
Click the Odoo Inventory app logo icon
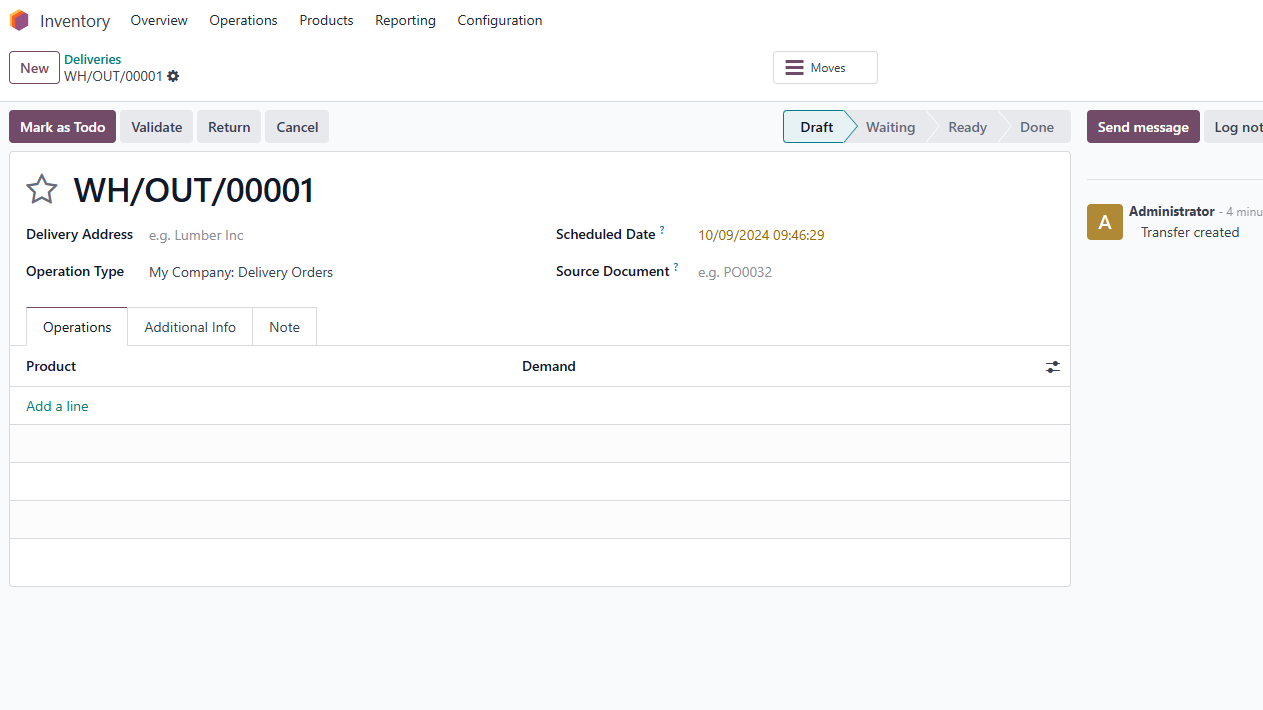tap(19, 20)
